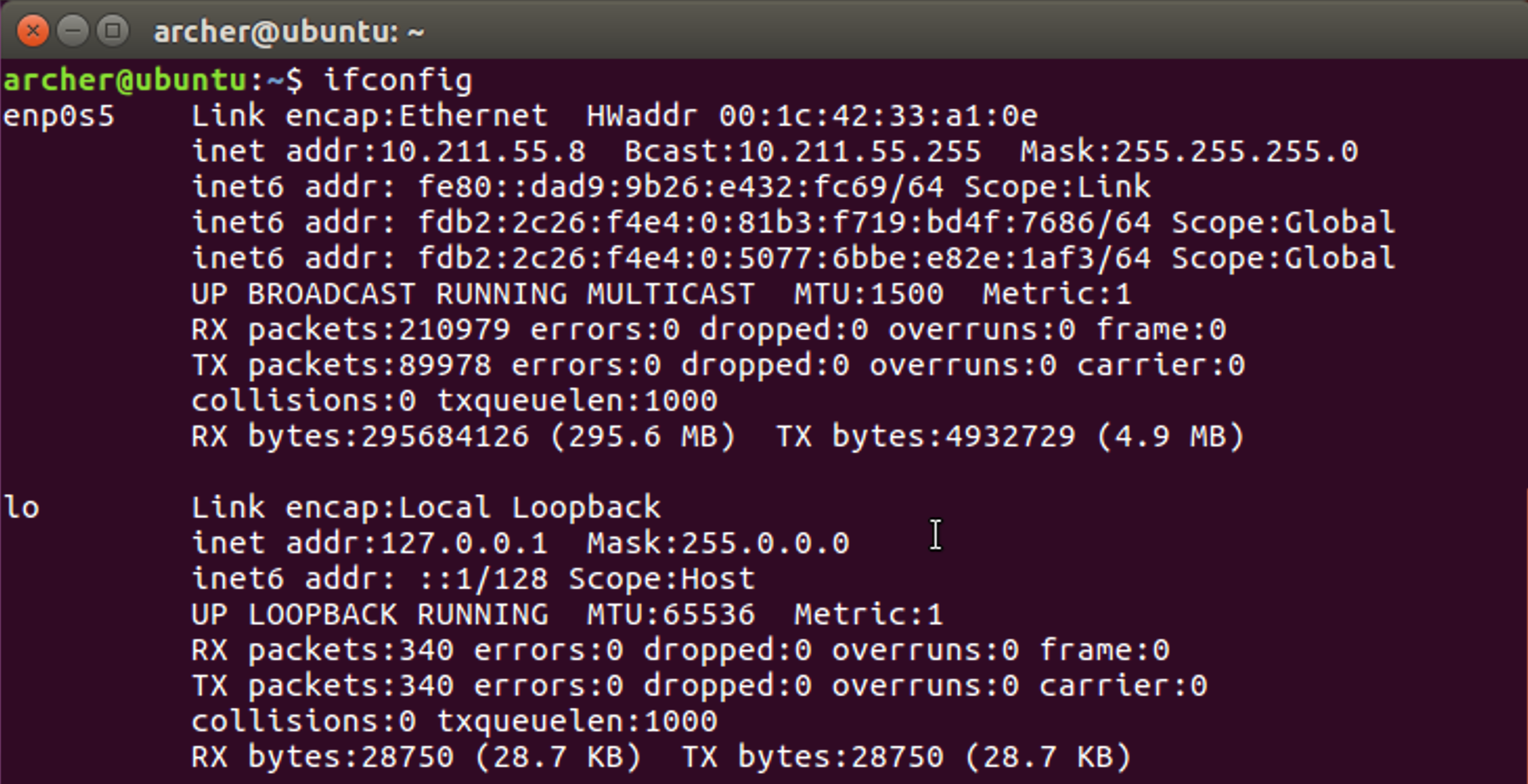Click the Bcast:10.211.55.255 text
The image size is (1528, 784).
pyautogui.click(x=802, y=151)
